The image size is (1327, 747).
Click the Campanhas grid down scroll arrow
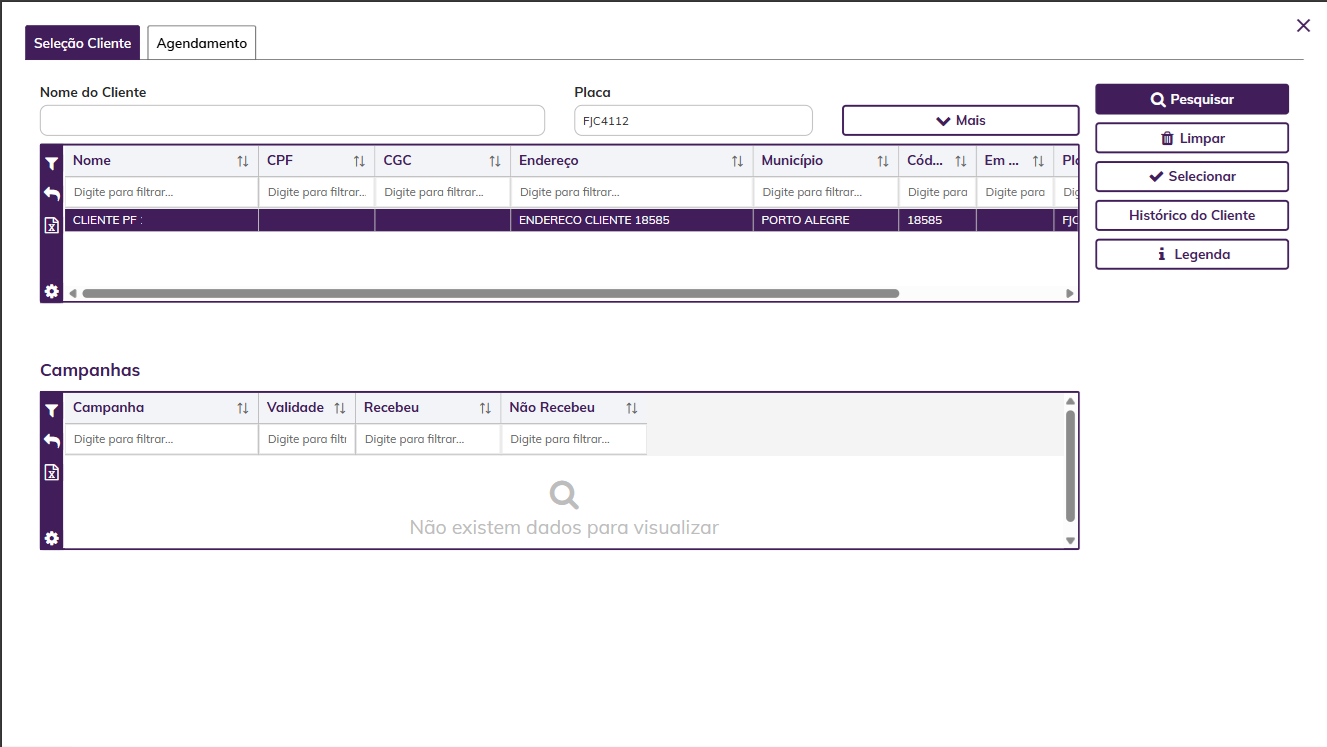click(x=1070, y=541)
